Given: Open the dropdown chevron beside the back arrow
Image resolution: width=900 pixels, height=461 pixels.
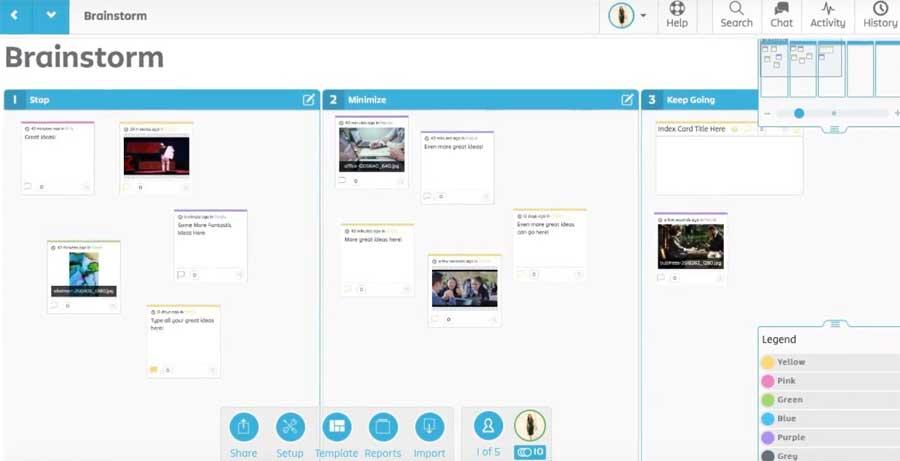Looking at the screenshot, I should 51,16.
